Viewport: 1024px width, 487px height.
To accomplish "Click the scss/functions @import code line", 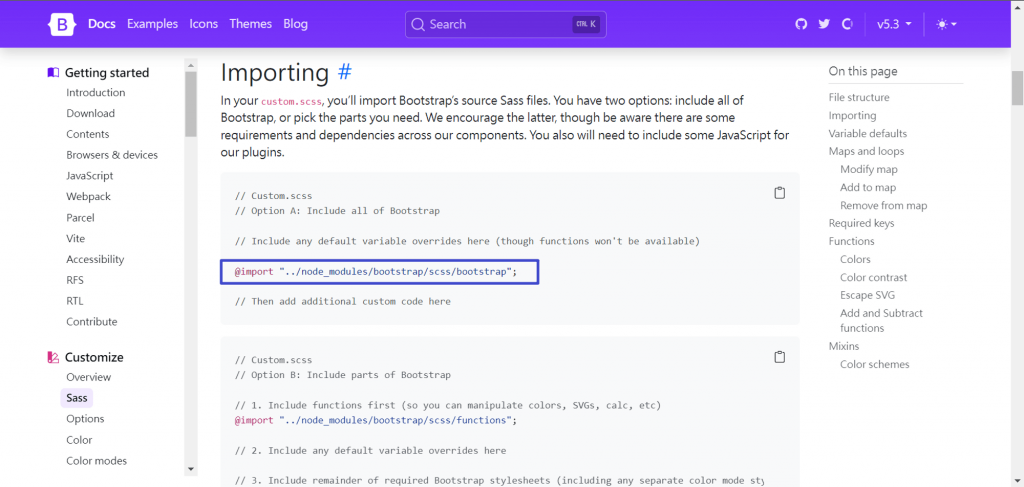I will 376,420.
